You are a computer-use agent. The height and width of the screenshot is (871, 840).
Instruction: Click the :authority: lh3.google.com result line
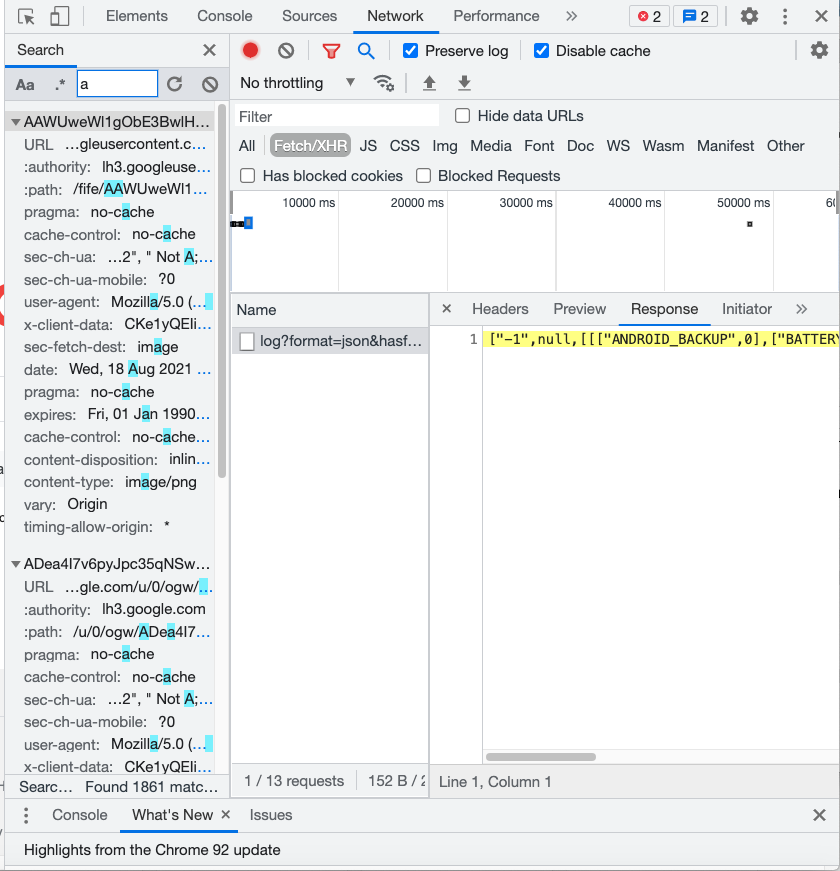tap(114, 609)
